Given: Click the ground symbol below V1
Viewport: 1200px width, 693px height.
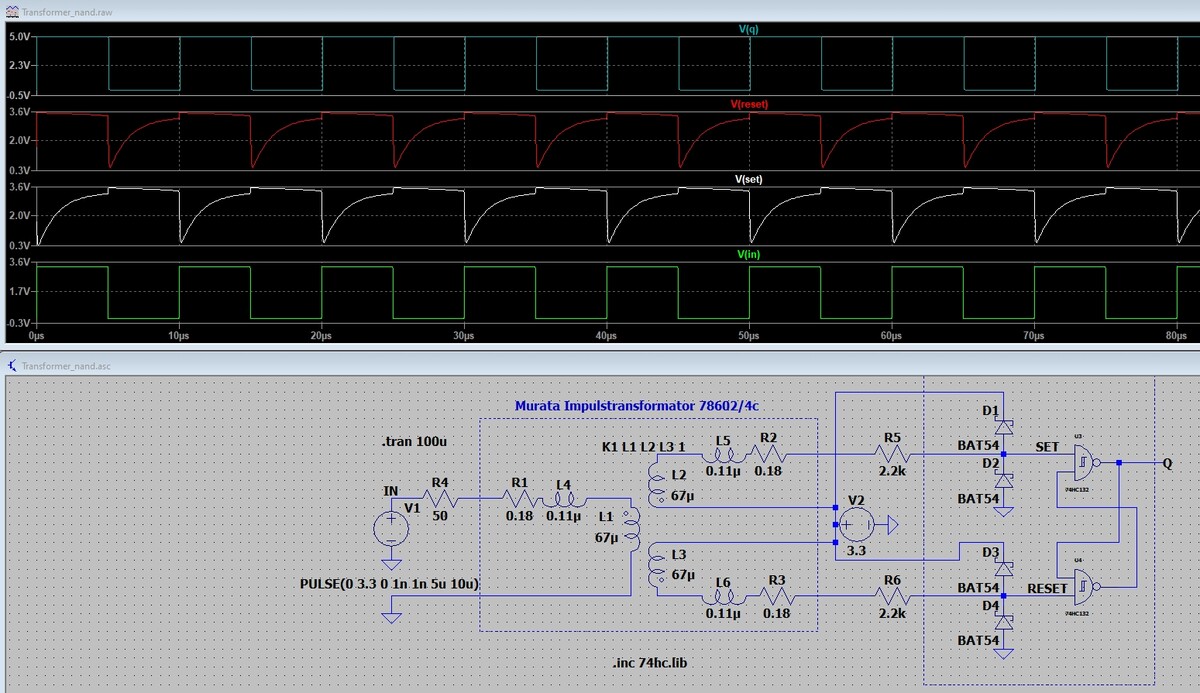Looking at the screenshot, I should (391, 564).
